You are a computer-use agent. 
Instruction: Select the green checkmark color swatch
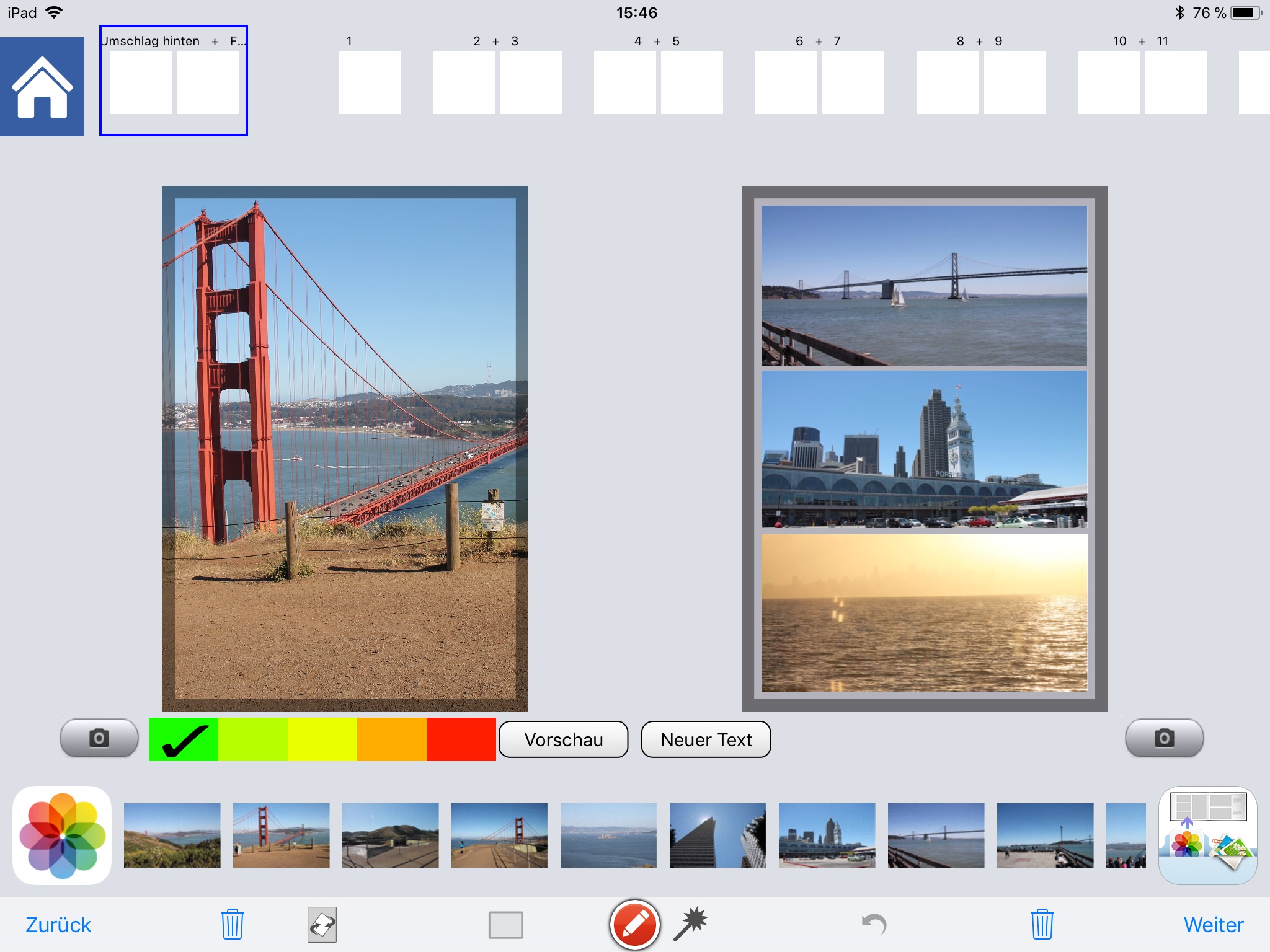click(x=184, y=739)
